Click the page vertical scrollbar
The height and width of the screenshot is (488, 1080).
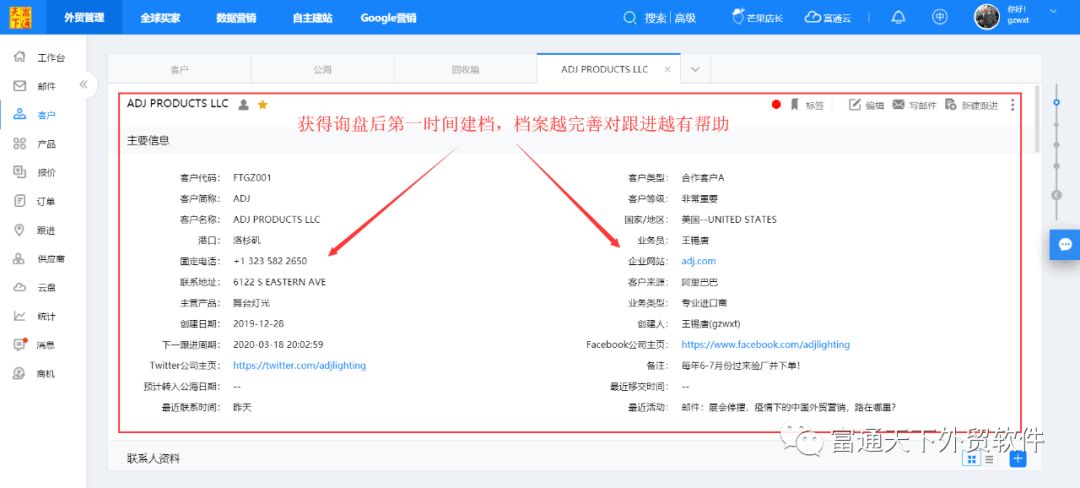point(1037,118)
